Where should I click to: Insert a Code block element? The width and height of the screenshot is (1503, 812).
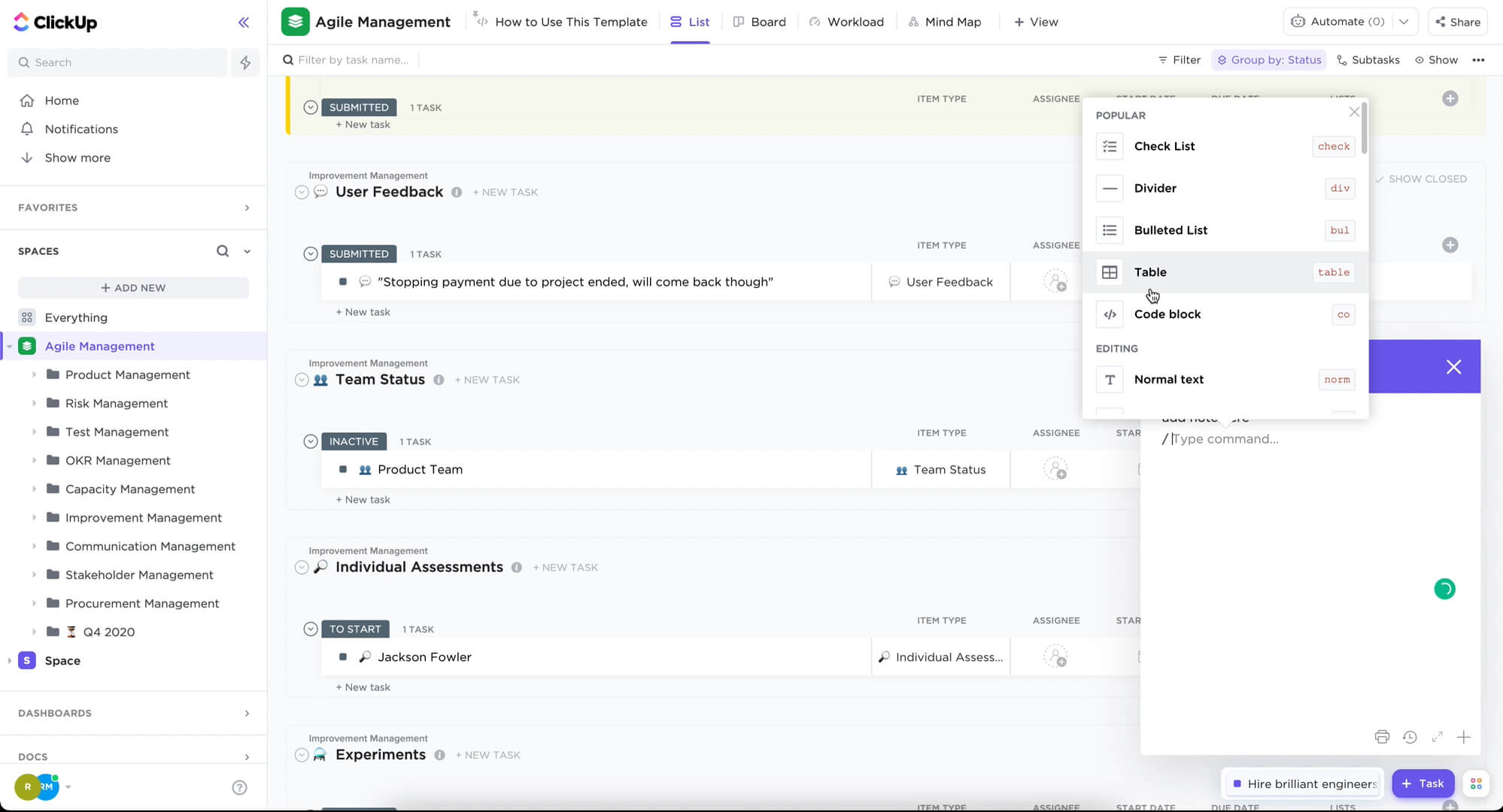click(x=1167, y=314)
